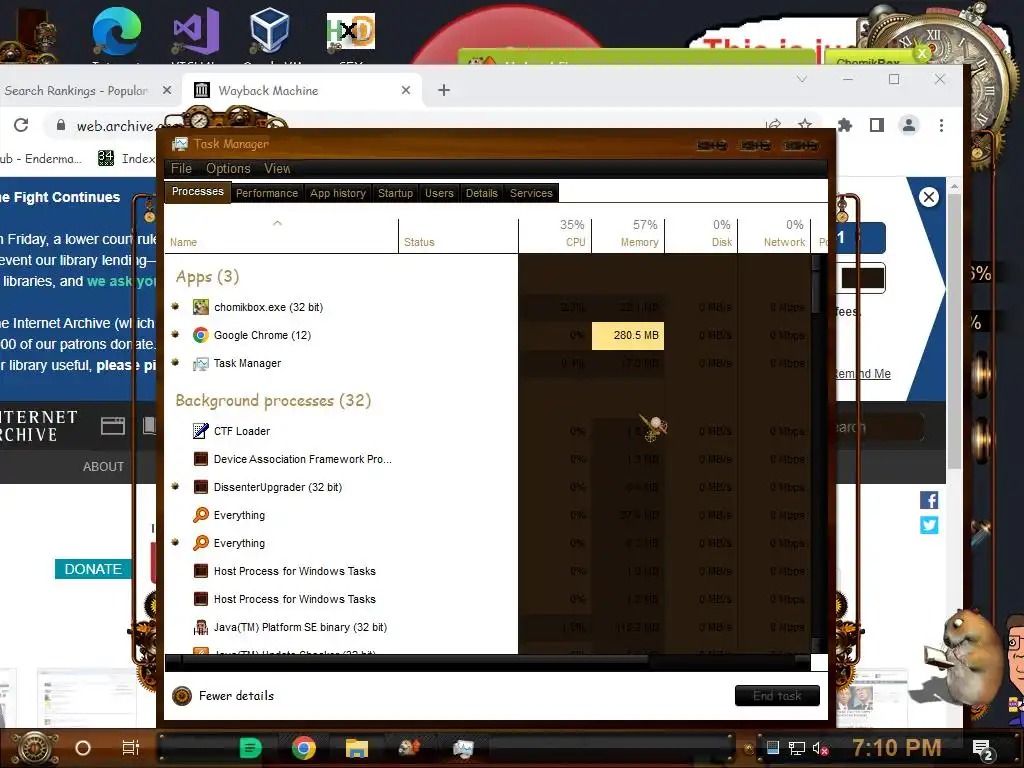
Task: Click the Device Association Framework process icon
Action: coord(200,459)
